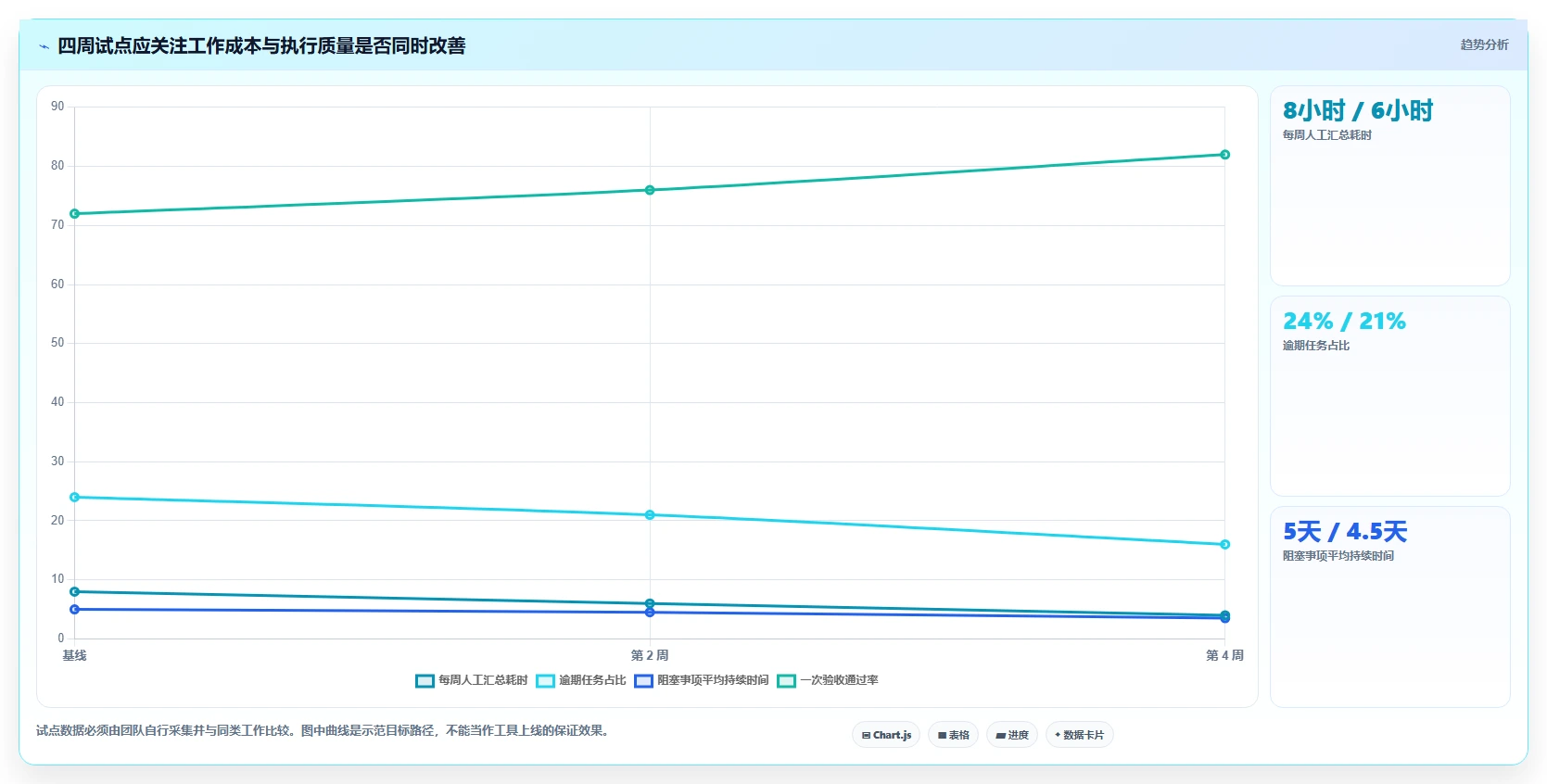Click the 每周人工汇总耗时 data point at 第 2 周

point(650,603)
